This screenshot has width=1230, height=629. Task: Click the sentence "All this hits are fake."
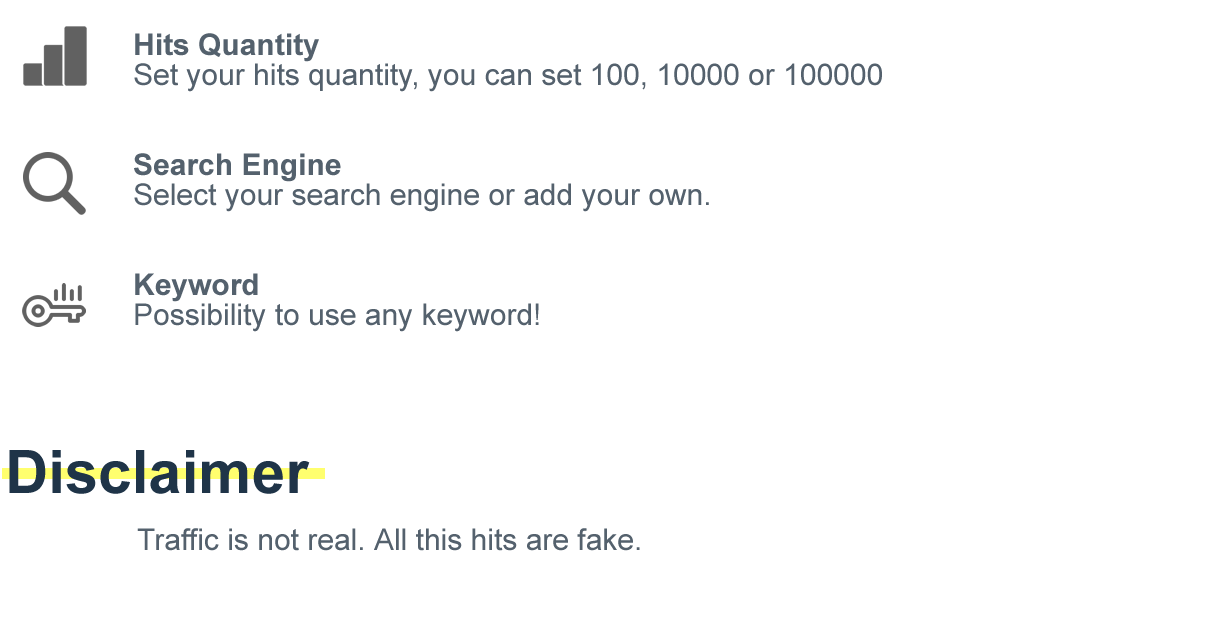[x=508, y=541]
